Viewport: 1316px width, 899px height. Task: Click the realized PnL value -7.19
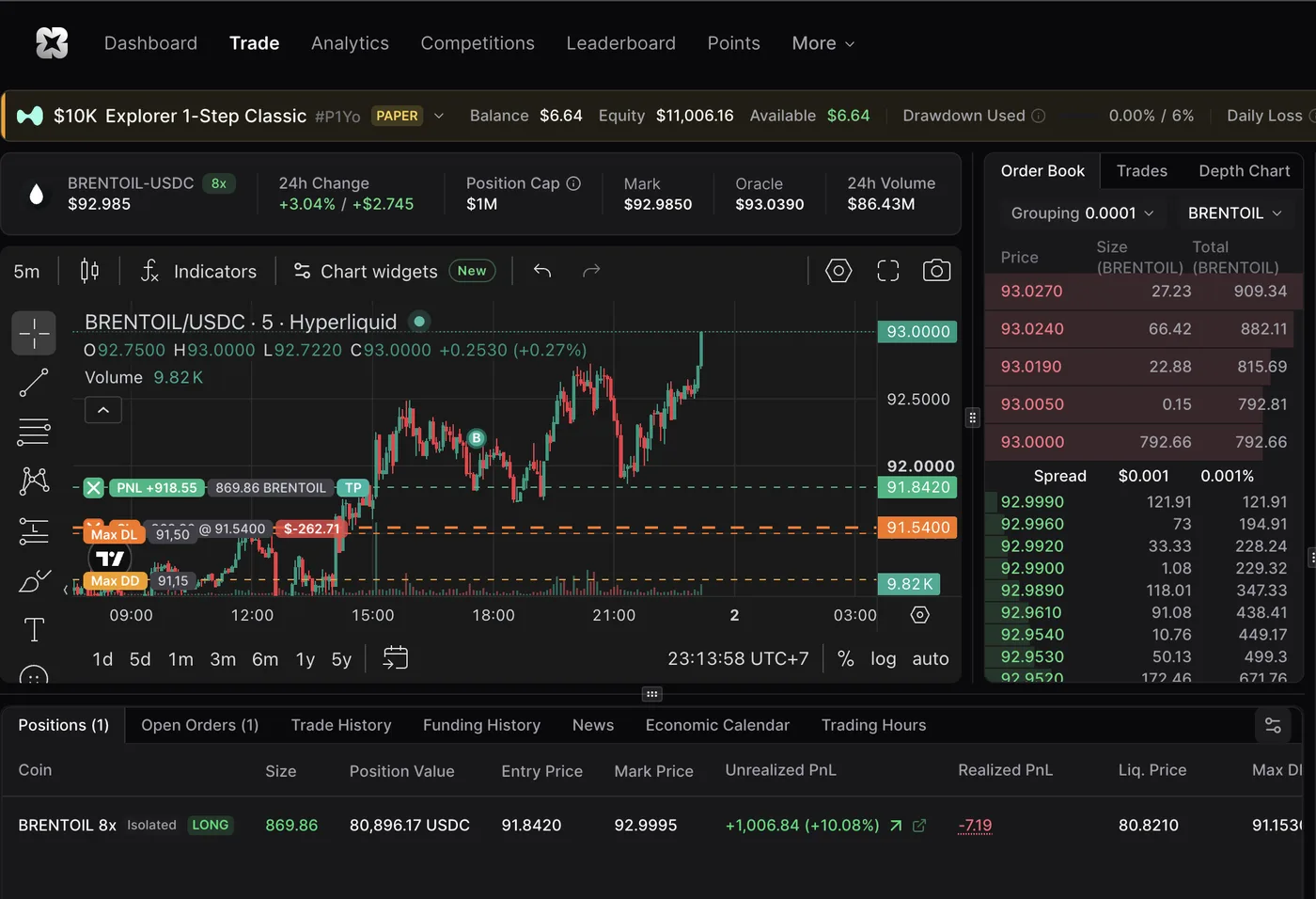tap(975, 826)
